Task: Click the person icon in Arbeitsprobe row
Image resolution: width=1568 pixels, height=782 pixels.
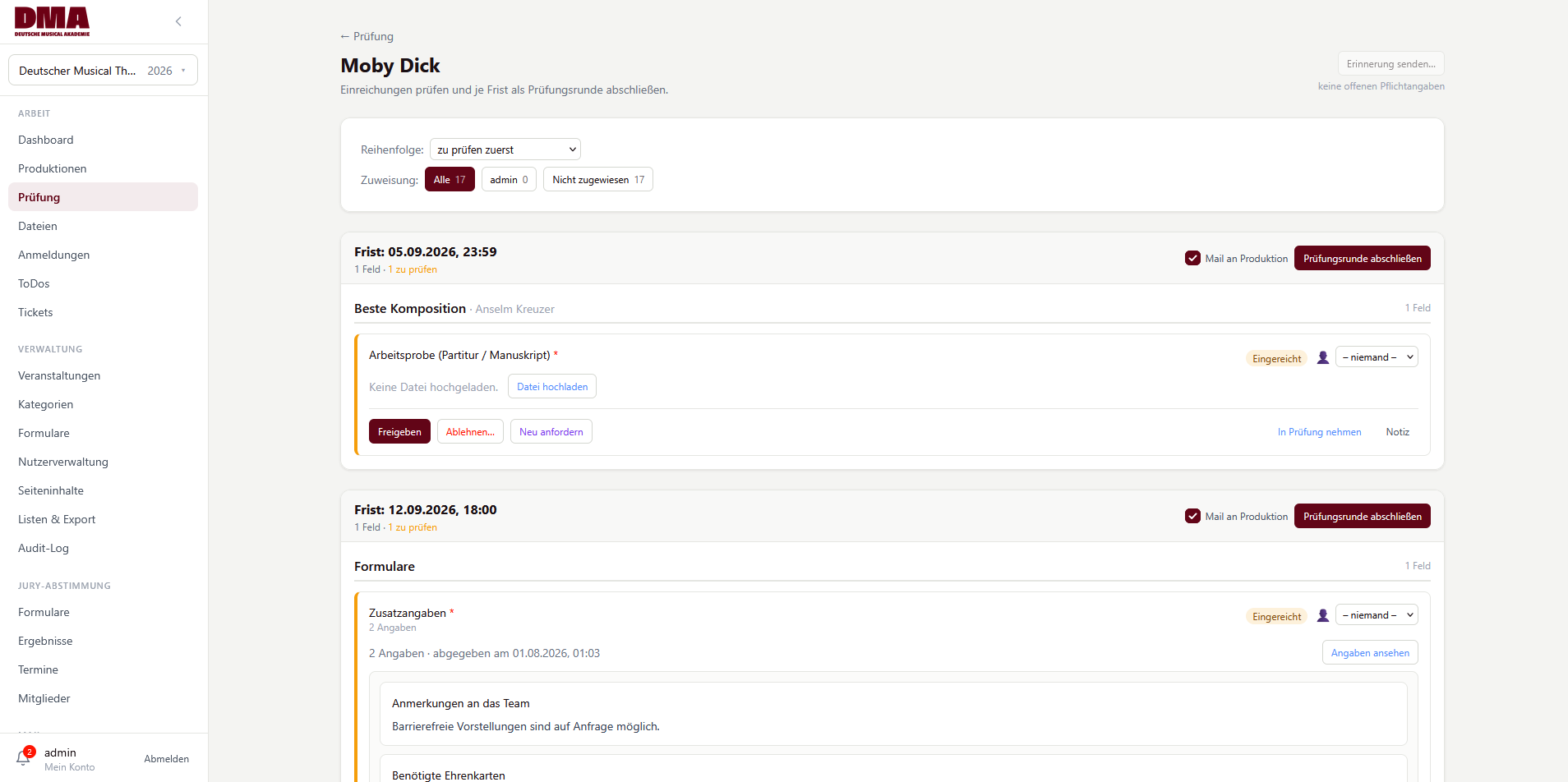Action: point(1323,357)
